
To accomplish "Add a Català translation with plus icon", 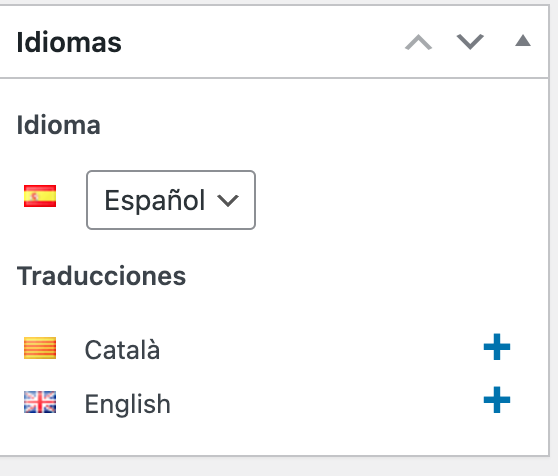I will [x=497, y=347].
